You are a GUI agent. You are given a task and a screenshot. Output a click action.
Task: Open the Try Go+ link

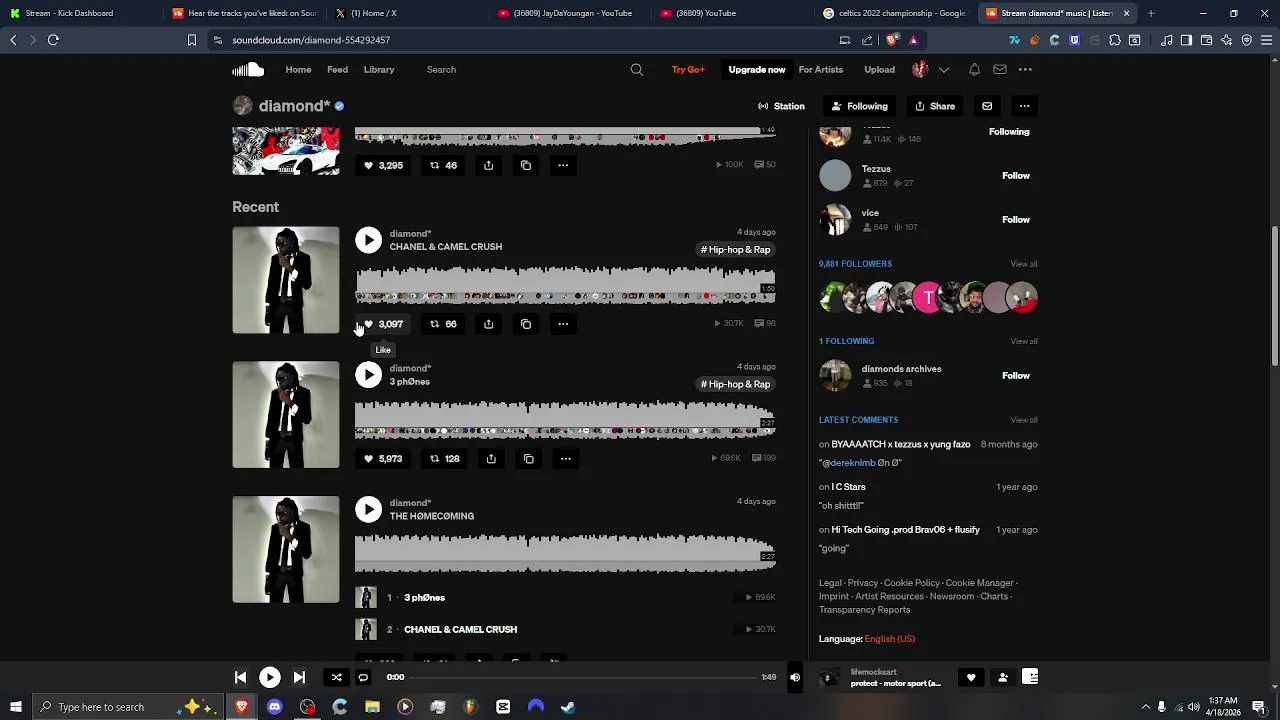coord(688,70)
